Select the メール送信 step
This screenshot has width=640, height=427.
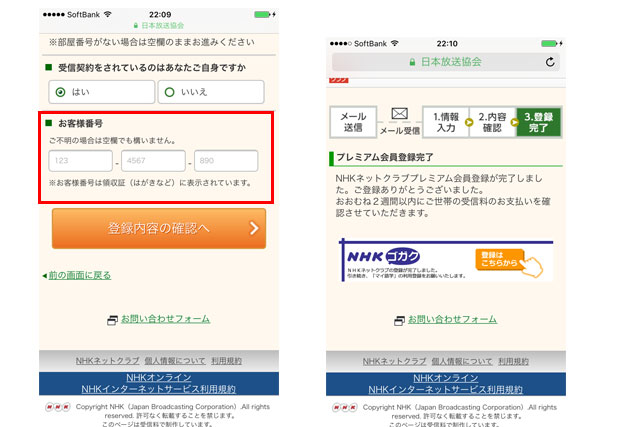tap(353, 122)
